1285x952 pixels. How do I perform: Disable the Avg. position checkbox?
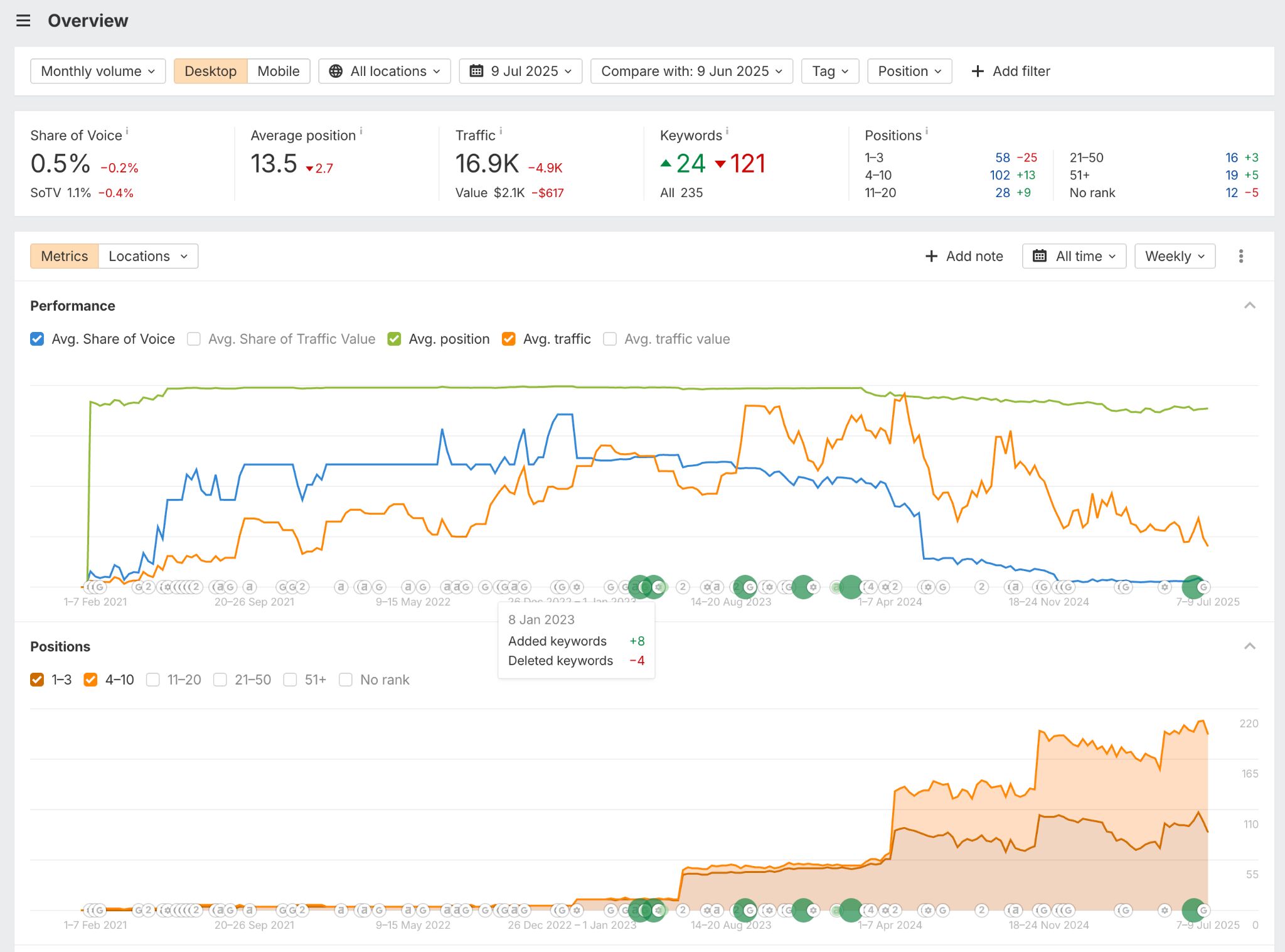coord(395,338)
